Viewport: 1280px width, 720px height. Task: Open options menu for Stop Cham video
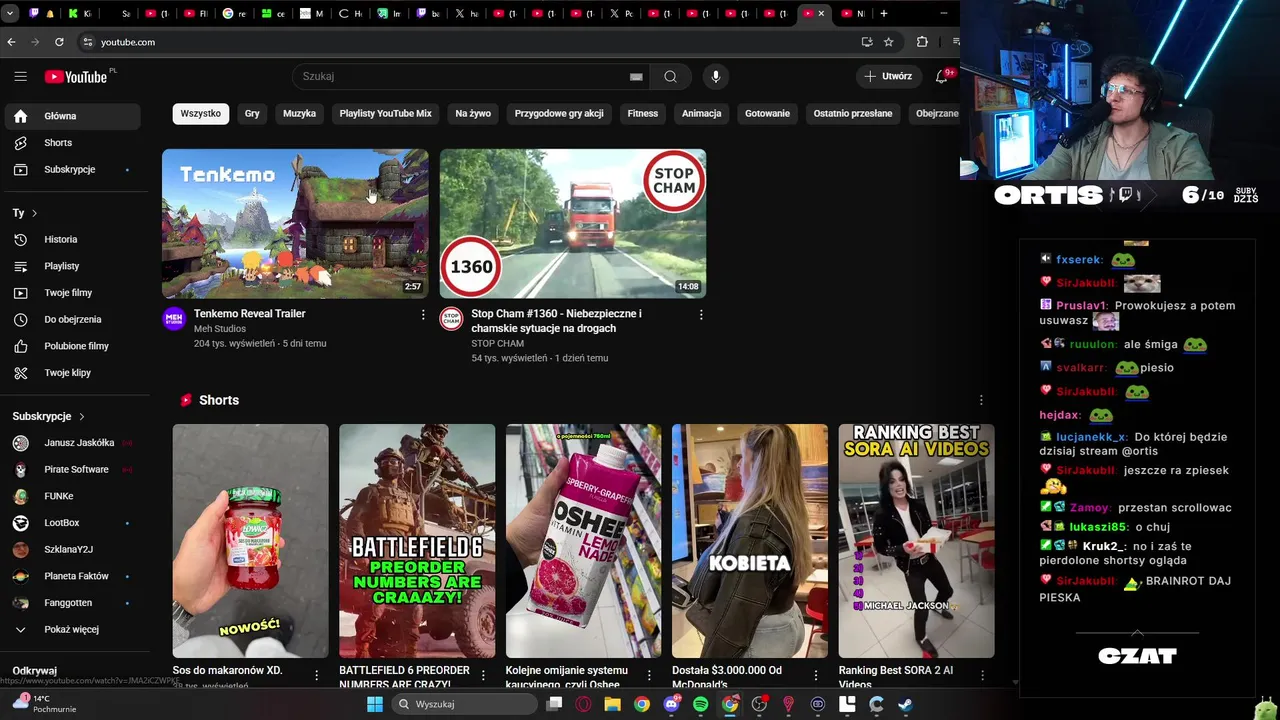tap(701, 314)
